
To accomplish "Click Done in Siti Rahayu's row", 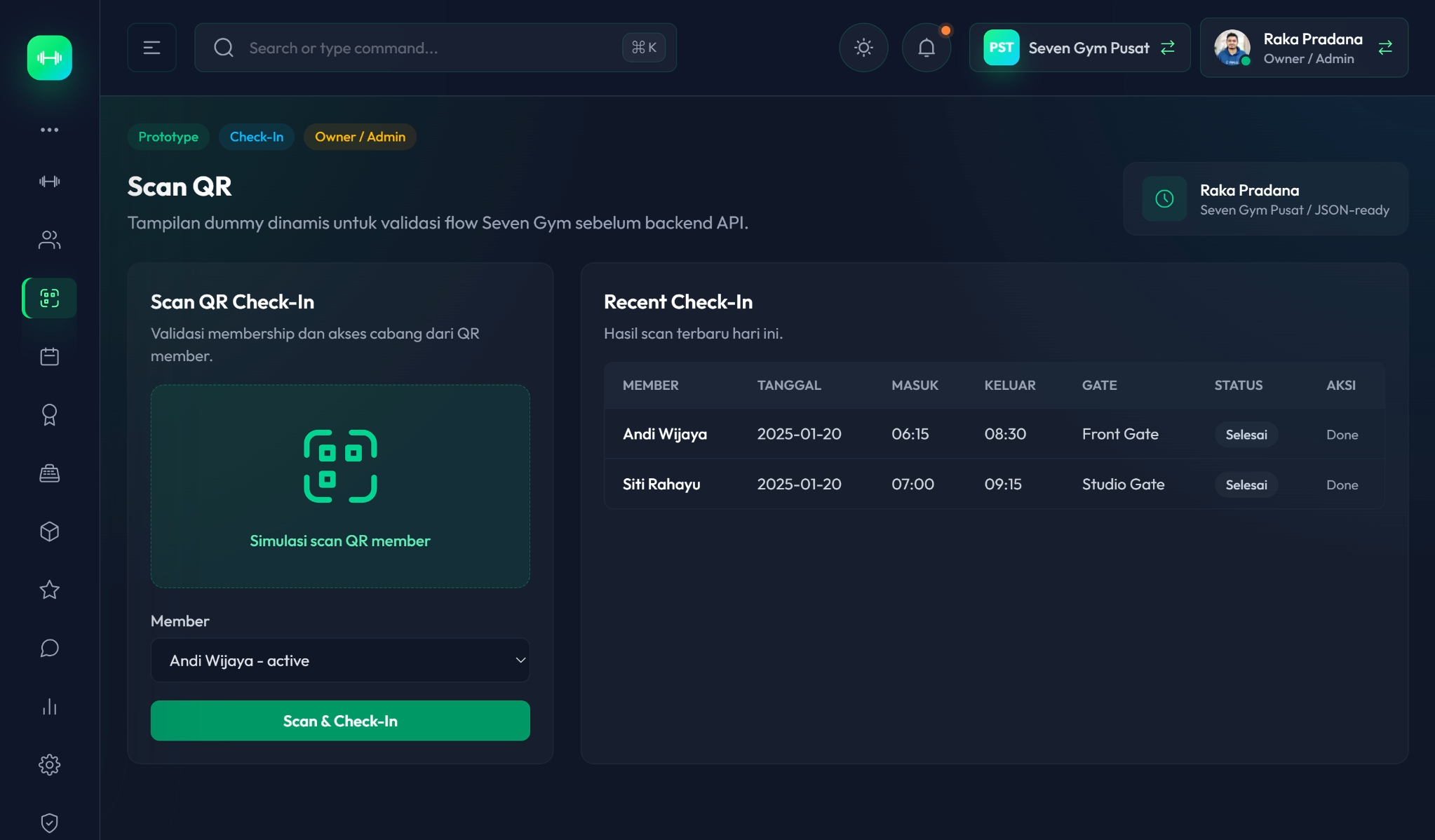I will point(1342,485).
